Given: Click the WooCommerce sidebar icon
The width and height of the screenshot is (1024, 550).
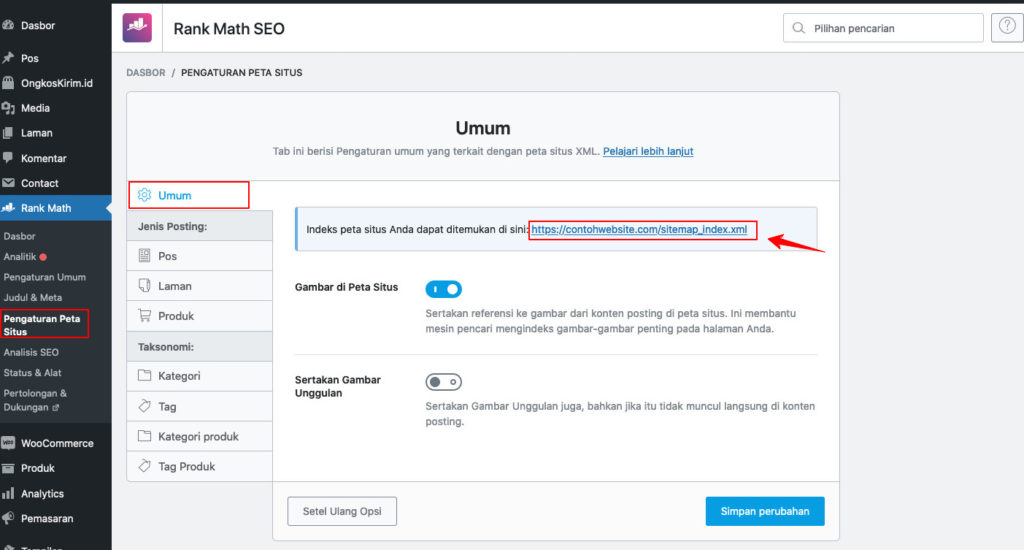Looking at the screenshot, I should (8, 443).
